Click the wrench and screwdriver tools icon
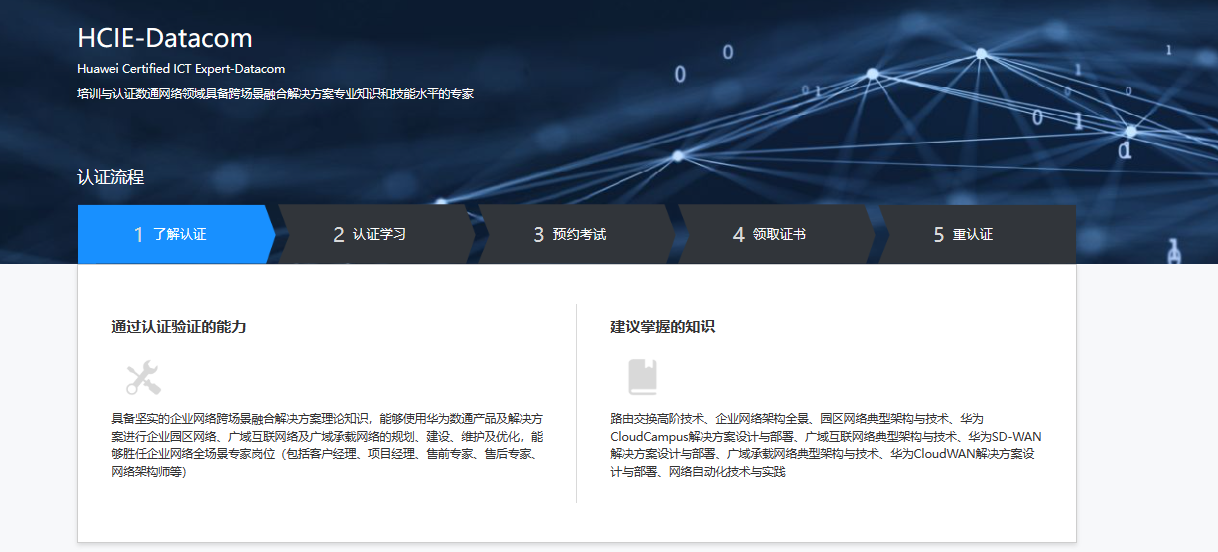This screenshot has height=552, width=1218. click(x=143, y=378)
